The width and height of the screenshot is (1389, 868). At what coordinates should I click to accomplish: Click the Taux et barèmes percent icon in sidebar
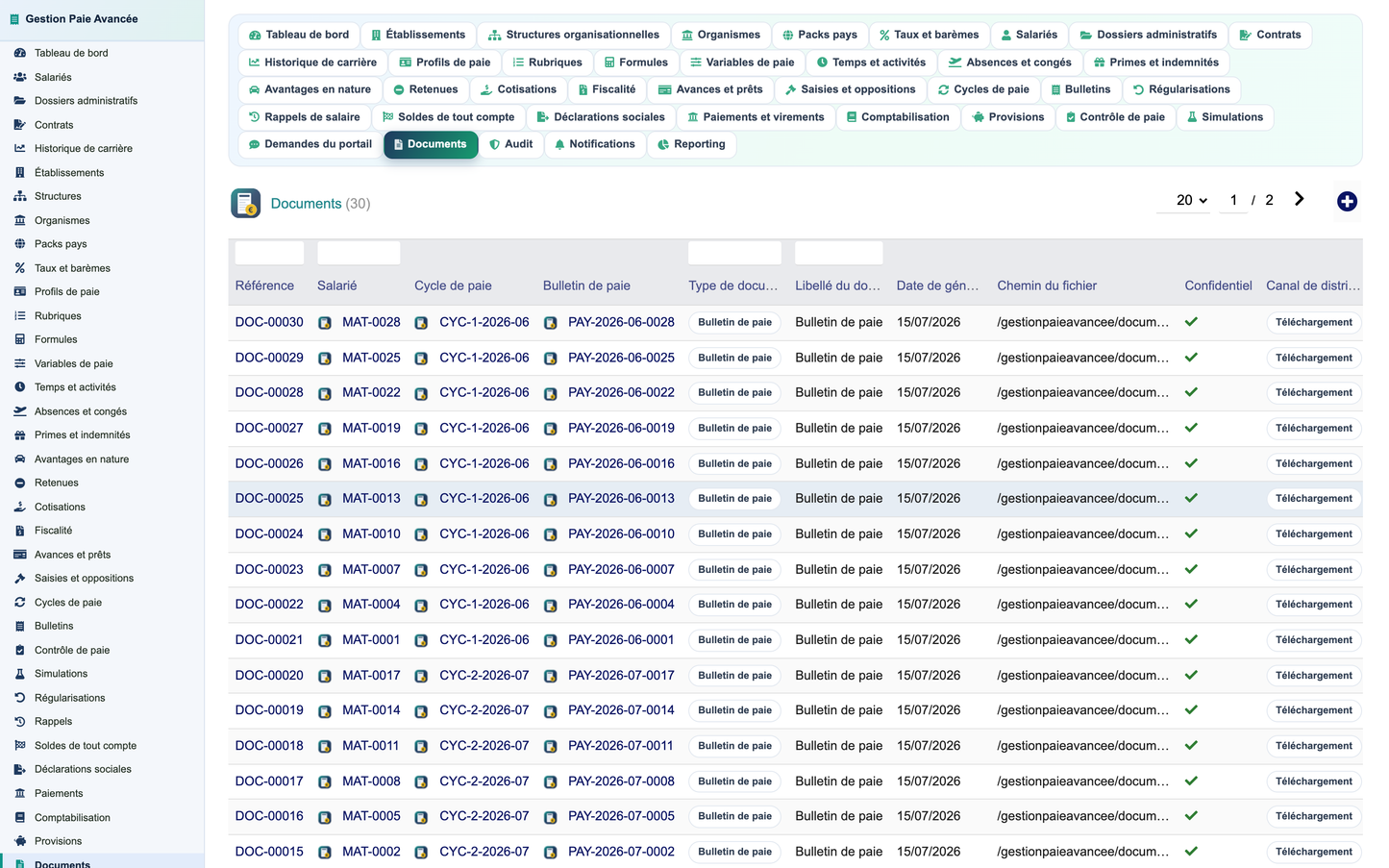20,268
